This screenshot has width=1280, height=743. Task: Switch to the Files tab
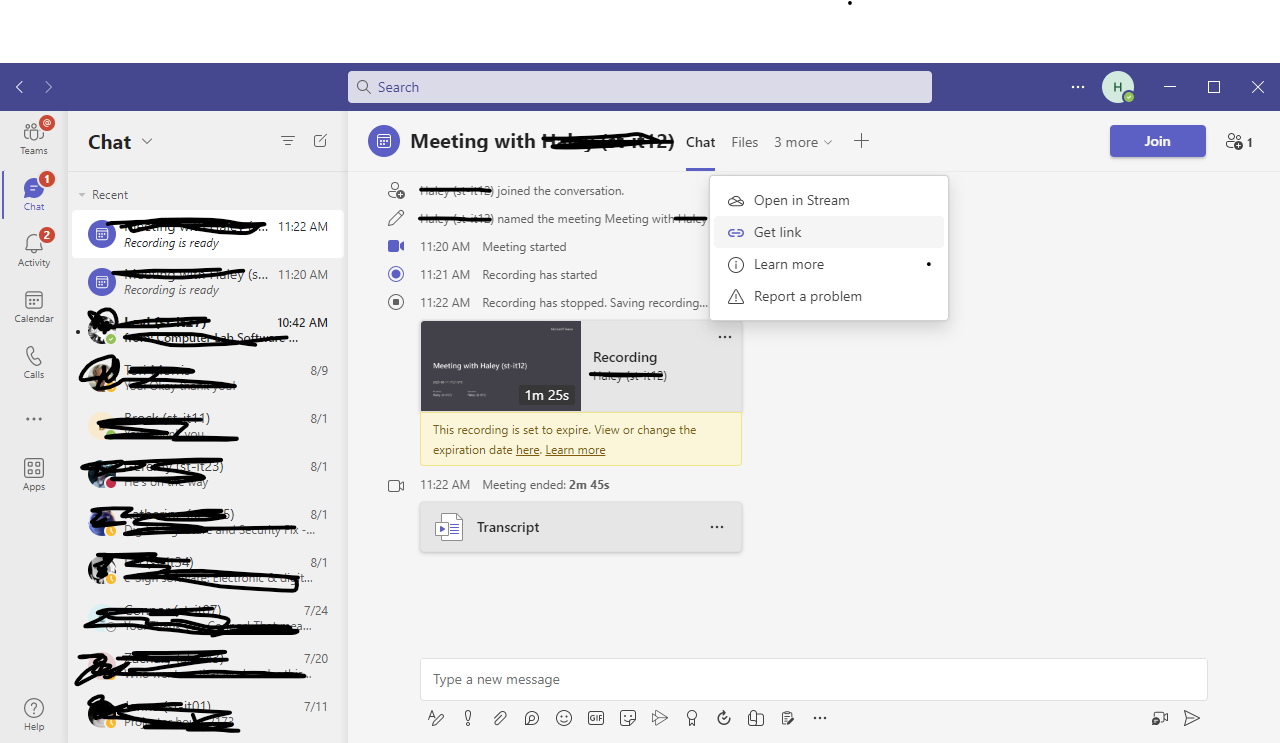[x=745, y=142]
